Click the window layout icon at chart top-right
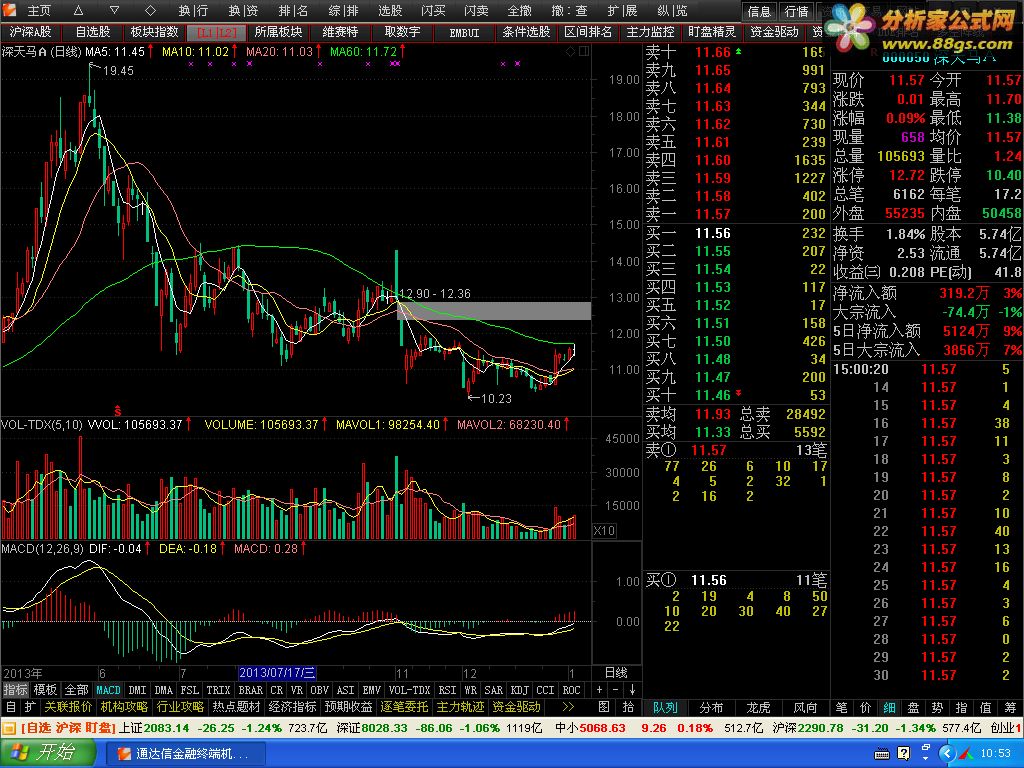The height and width of the screenshot is (768, 1024). point(584,51)
